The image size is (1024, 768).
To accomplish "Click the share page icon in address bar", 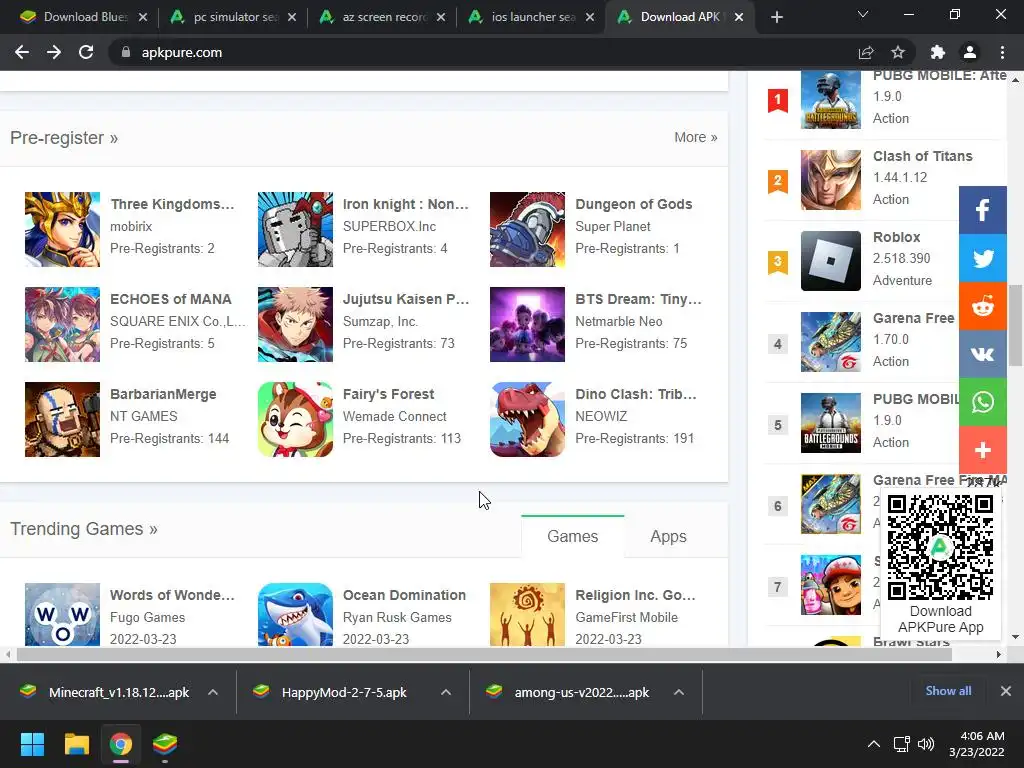I will point(866,52).
